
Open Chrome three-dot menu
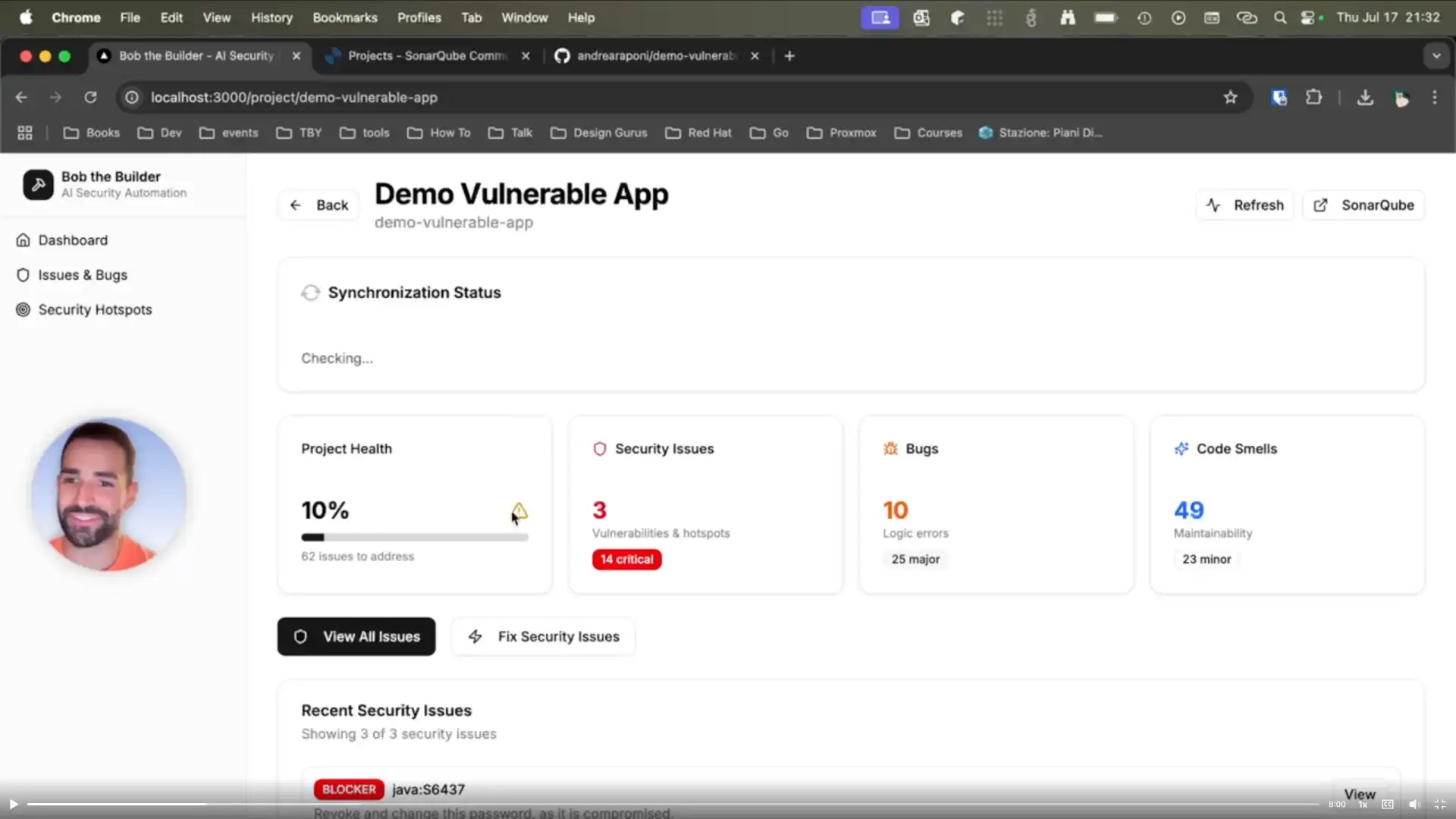click(1434, 98)
